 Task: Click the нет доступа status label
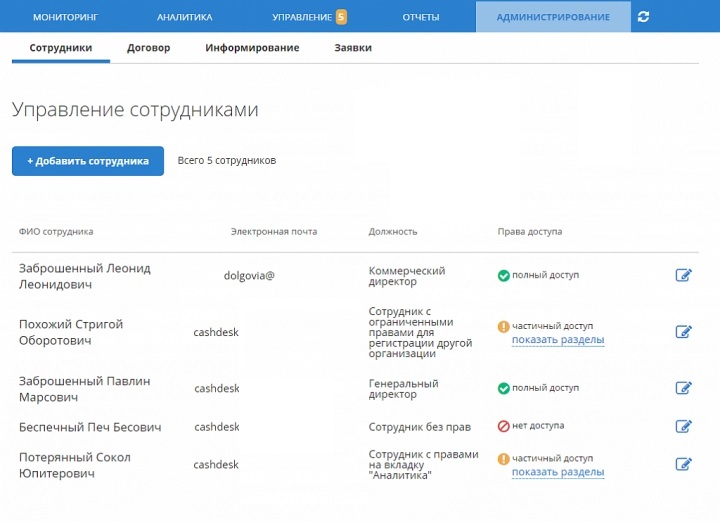(538, 426)
